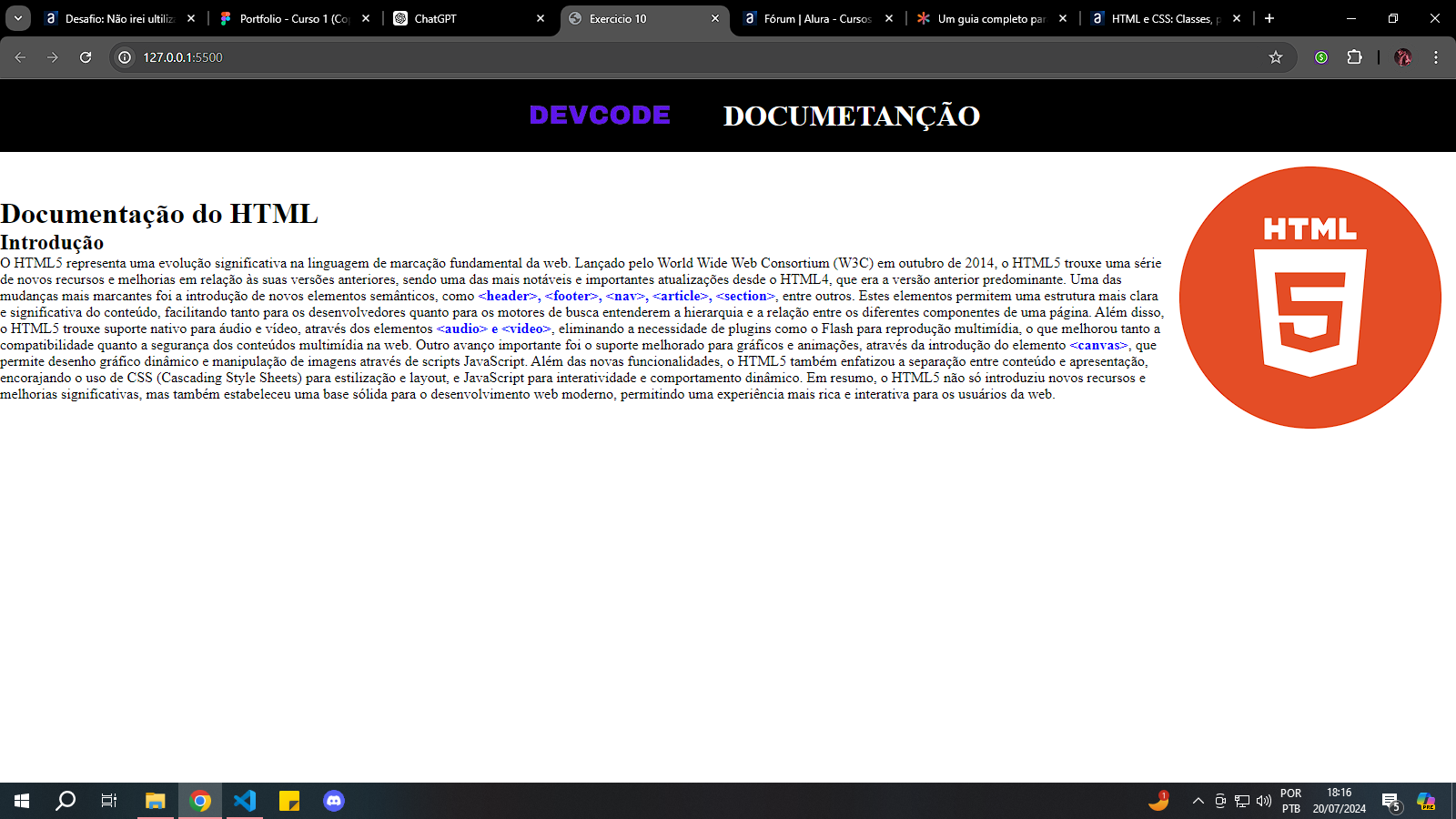Viewport: 1456px width, 819px height.
Task: Click the DEVCODE logo
Action: [x=600, y=116]
